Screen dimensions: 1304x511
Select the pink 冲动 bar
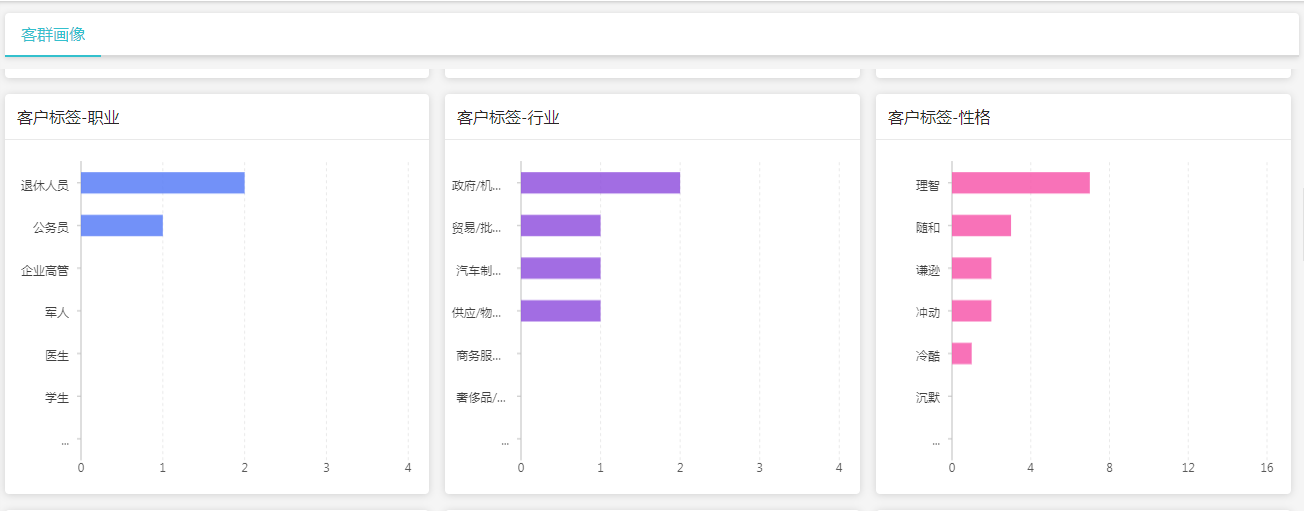coord(971,311)
